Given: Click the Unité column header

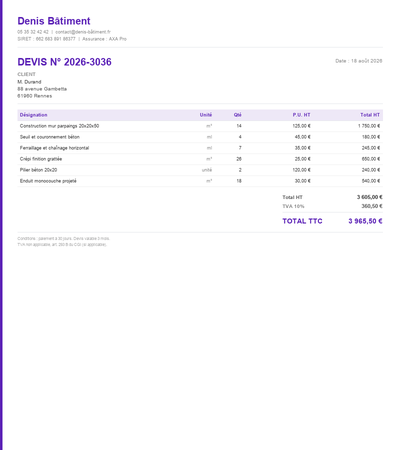Looking at the screenshot, I should 206,115.
